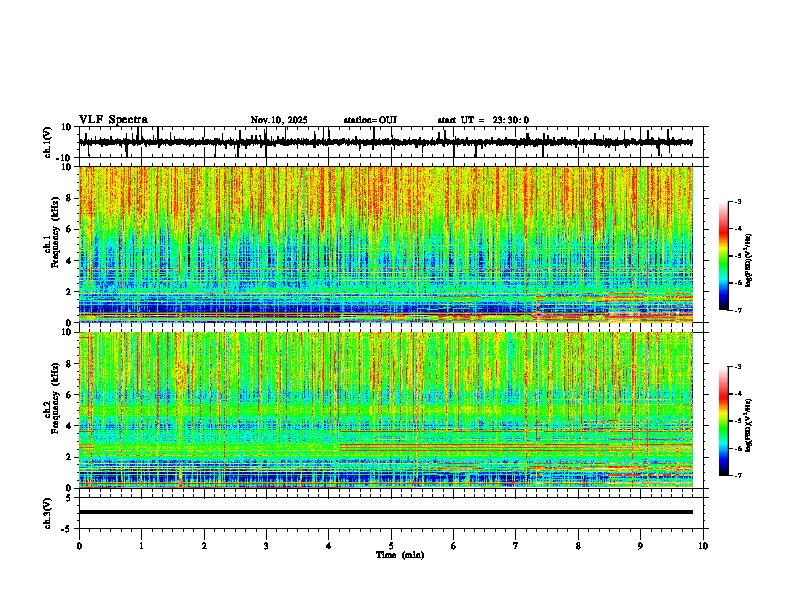This screenshot has width=792, height=612.
Task: Click the 'station=OUJ' label
Action: [x=370, y=120]
